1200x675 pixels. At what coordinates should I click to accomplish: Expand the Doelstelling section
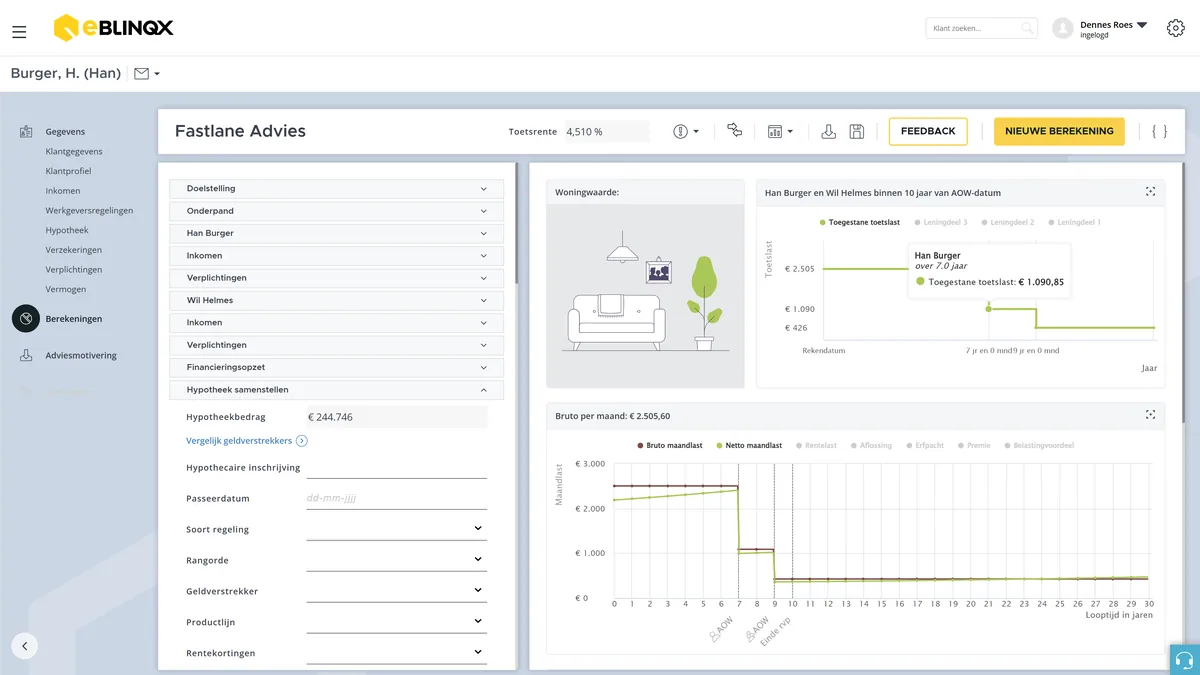(337, 188)
